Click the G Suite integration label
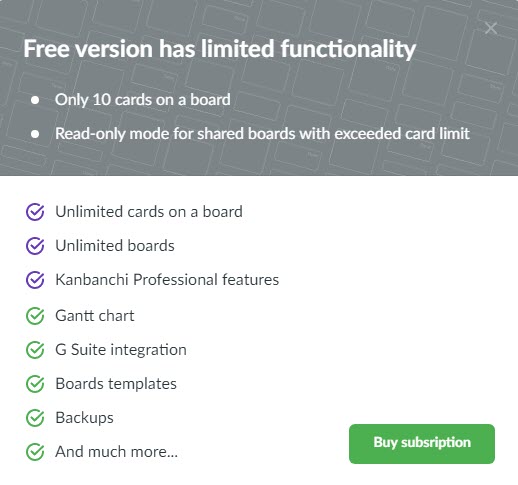The width and height of the screenshot is (518, 485). tap(121, 350)
